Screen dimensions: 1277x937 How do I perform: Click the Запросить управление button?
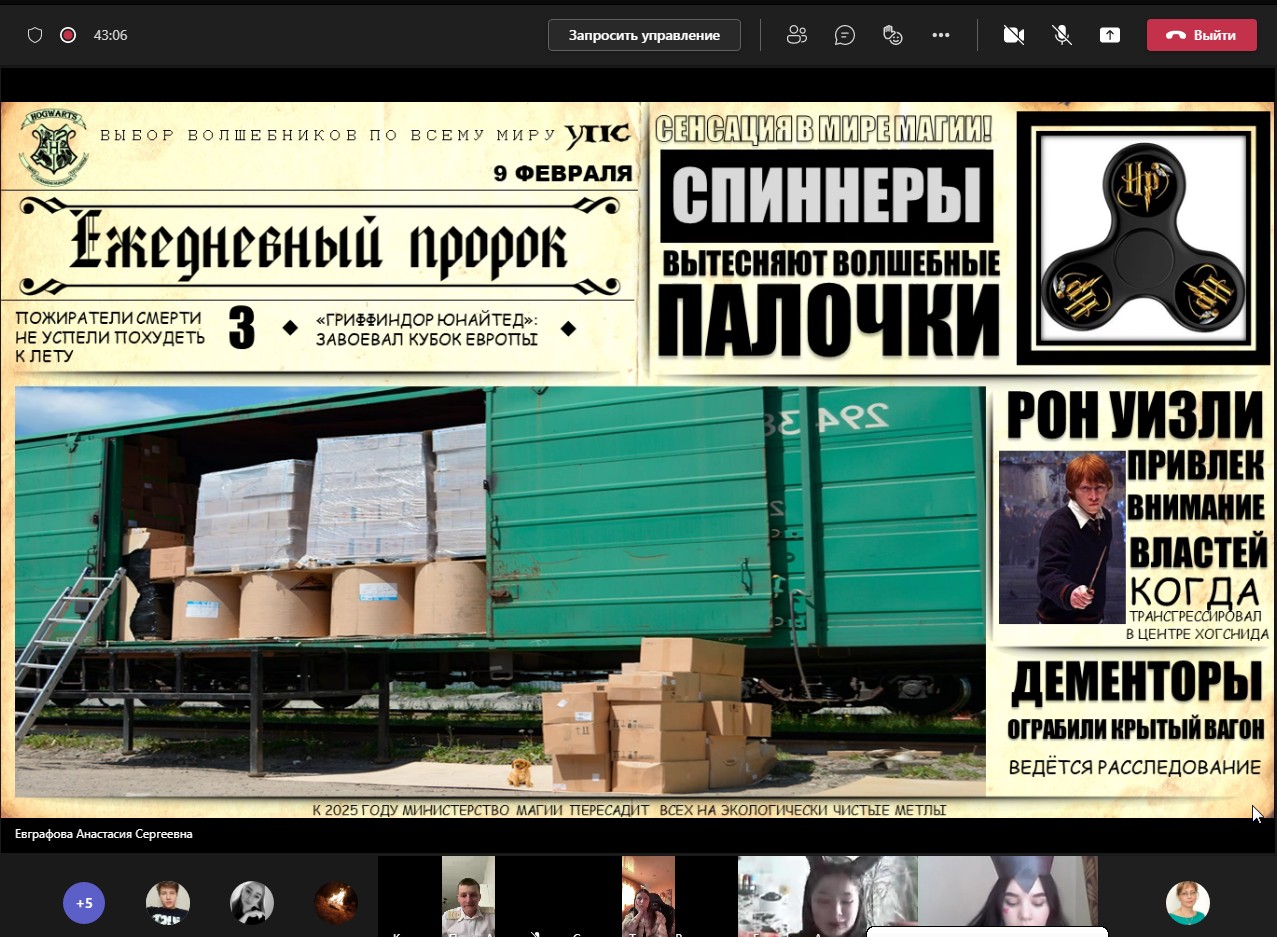point(644,35)
